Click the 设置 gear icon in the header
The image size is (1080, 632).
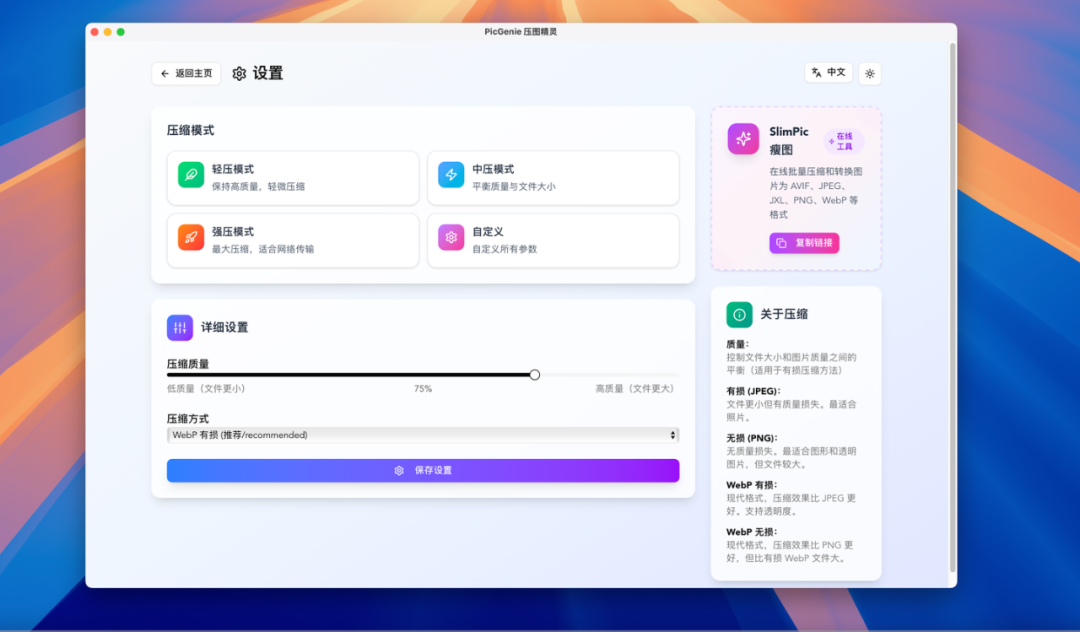(x=238, y=73)
